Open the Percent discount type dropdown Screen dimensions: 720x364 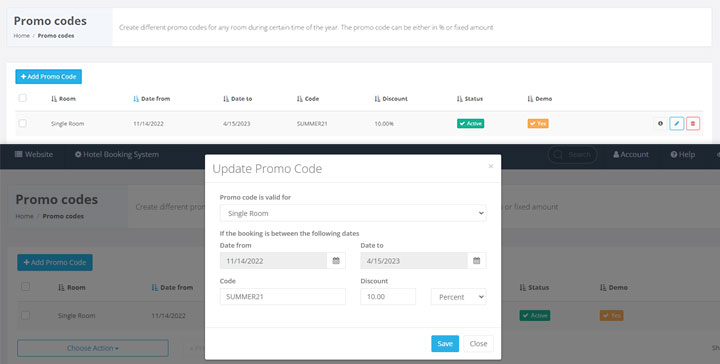[x=459, y=297]
